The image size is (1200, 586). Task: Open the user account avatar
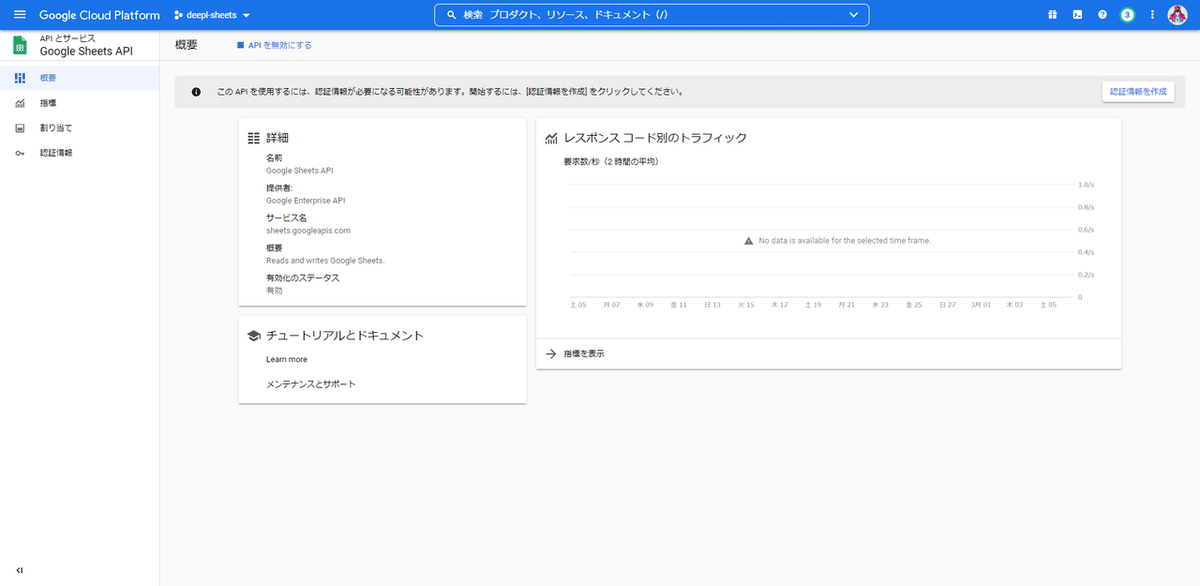click(x=1177, y=15)
